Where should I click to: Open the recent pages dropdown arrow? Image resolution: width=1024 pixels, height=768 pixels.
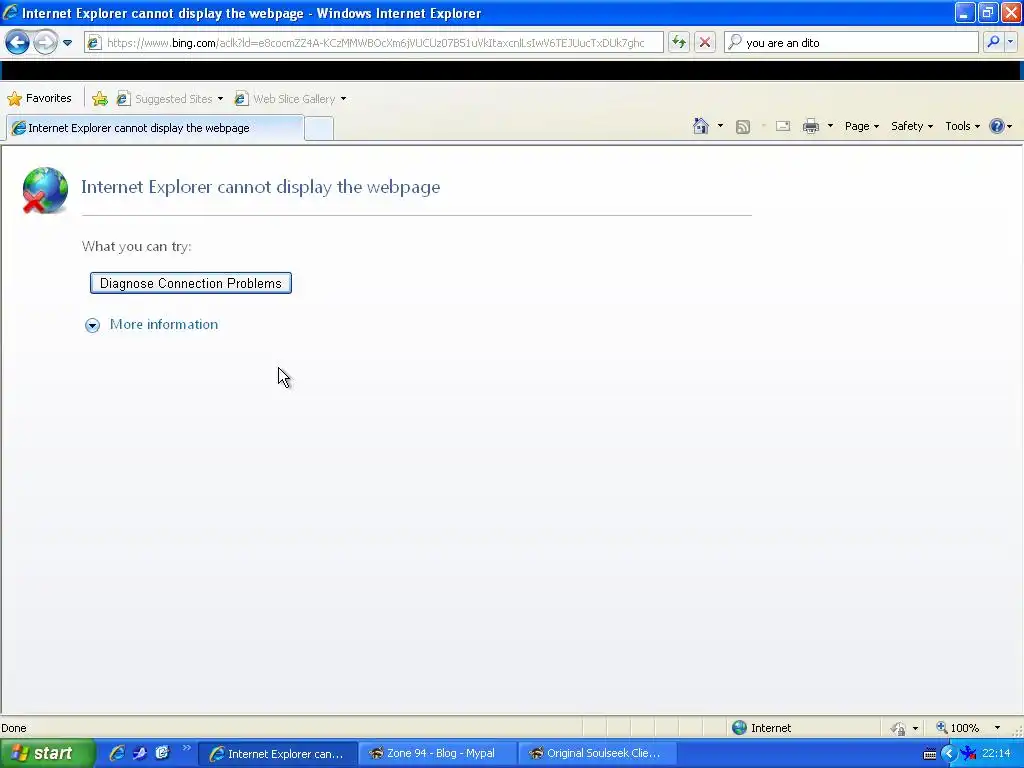(67, 43)
